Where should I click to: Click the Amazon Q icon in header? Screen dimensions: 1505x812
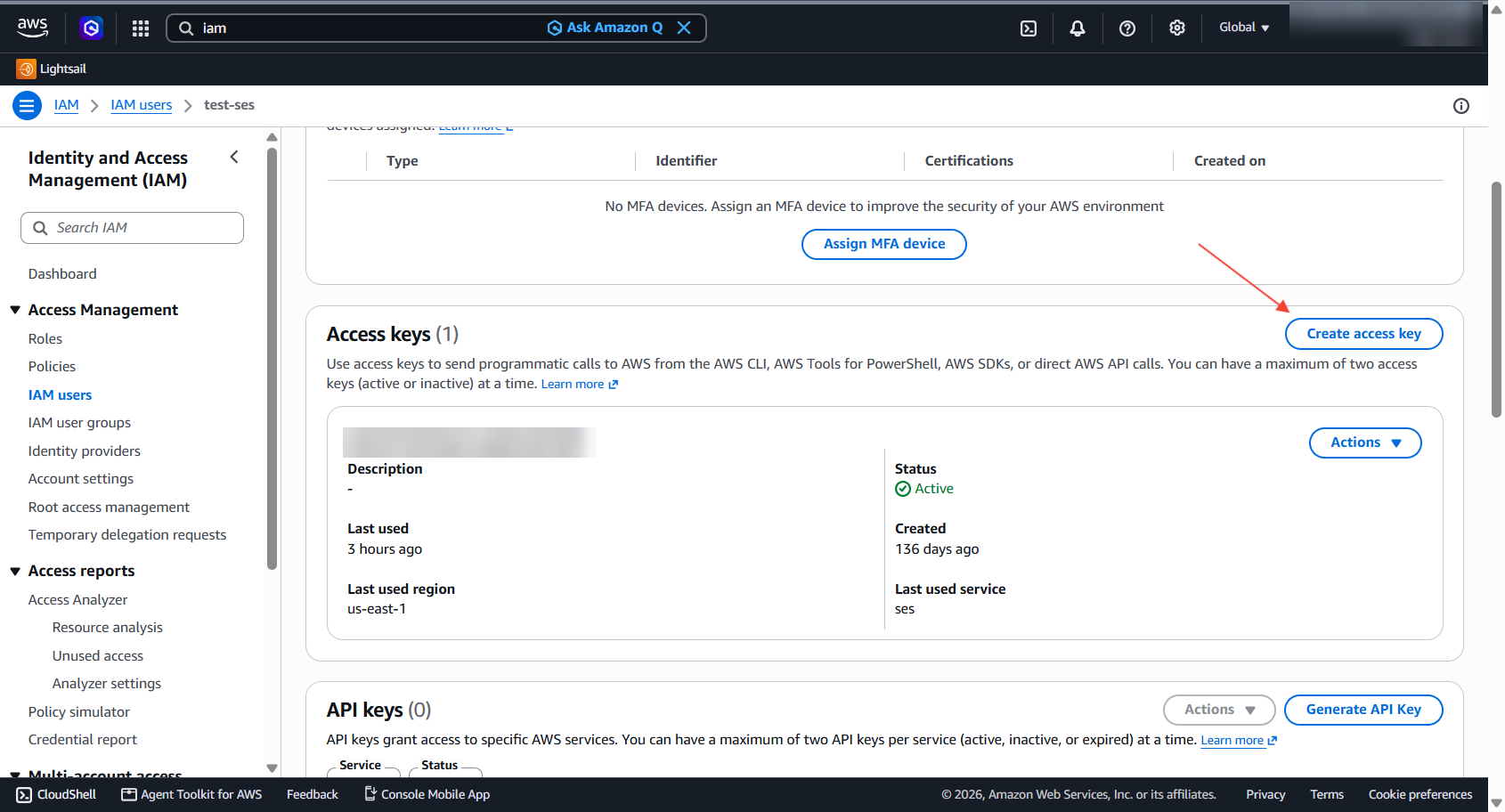pos(91,28)
